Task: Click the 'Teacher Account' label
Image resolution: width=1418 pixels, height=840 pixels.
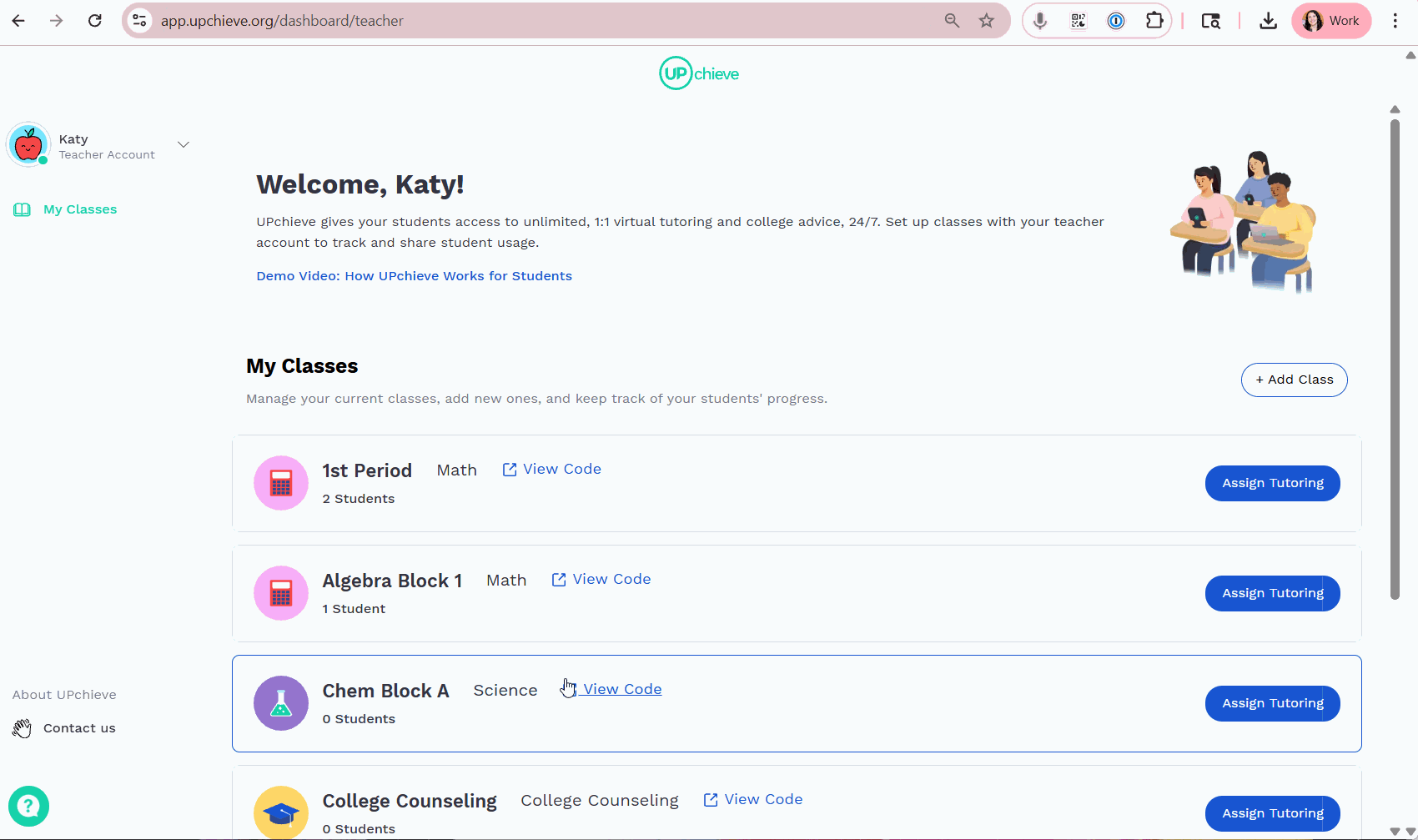Action: 107,155
